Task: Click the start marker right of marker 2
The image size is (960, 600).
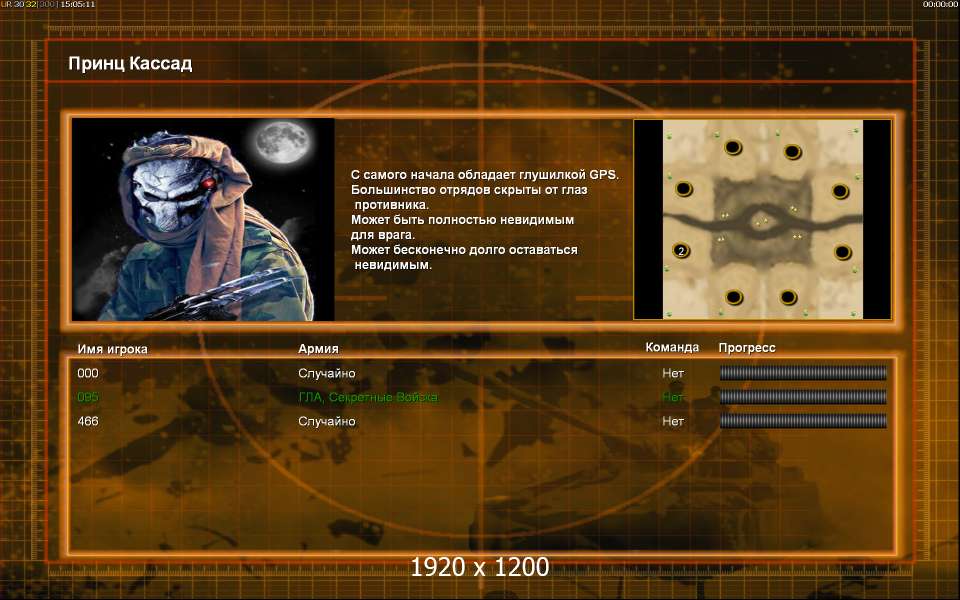Action: click(842, 252)
